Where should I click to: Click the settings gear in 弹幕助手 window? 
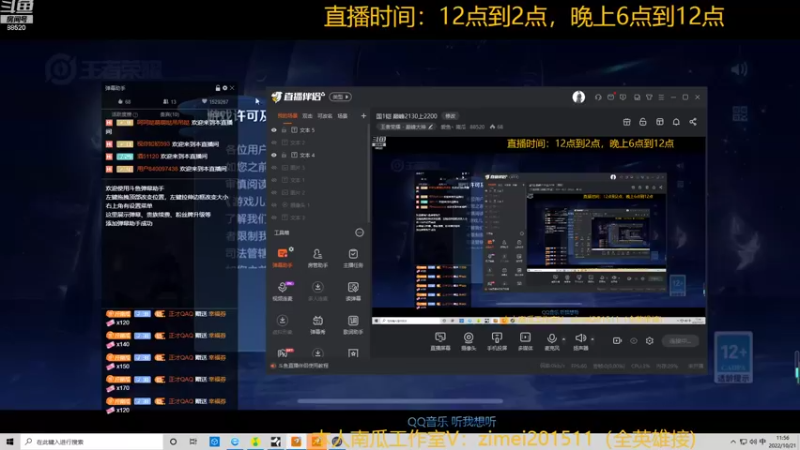coord(224,88)
